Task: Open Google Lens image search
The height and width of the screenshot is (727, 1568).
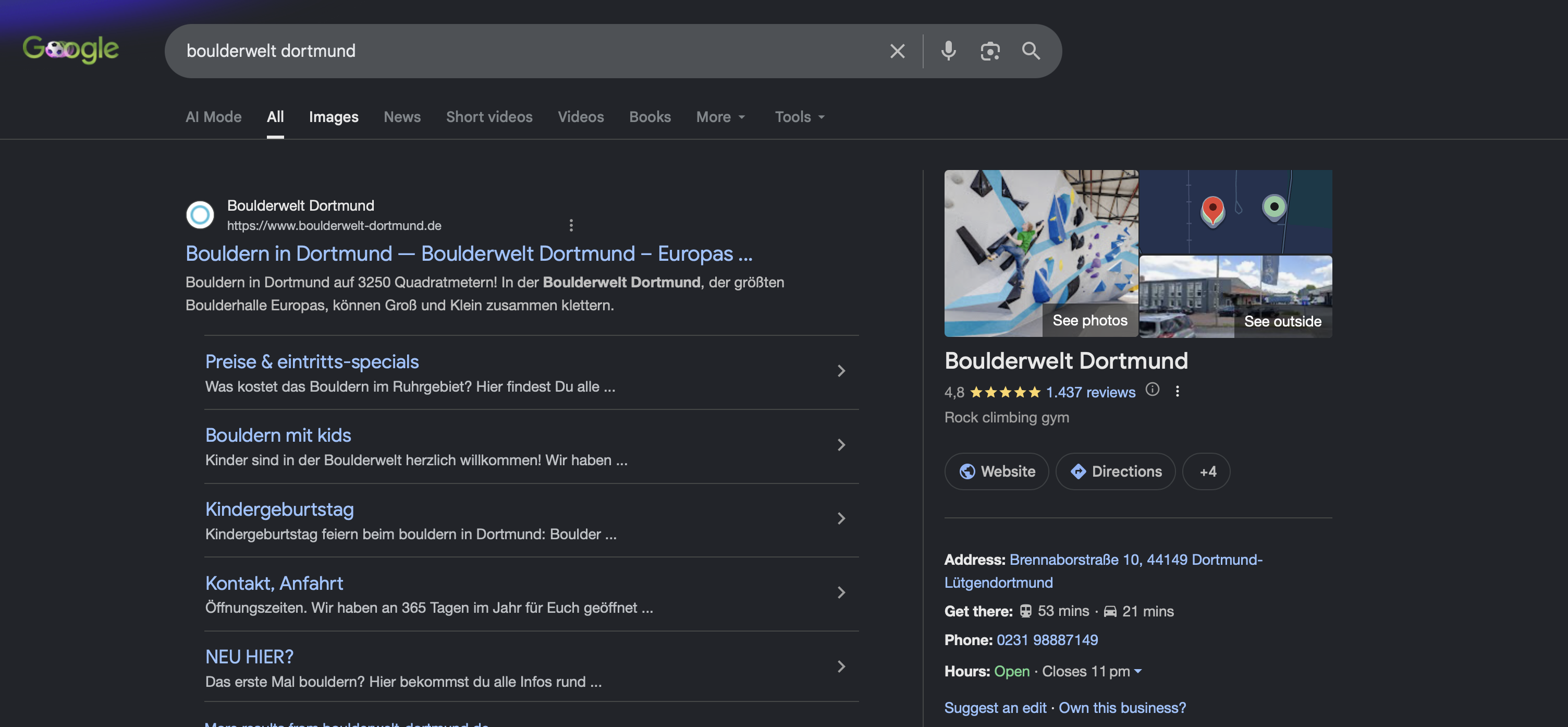Action: point(990,51)
